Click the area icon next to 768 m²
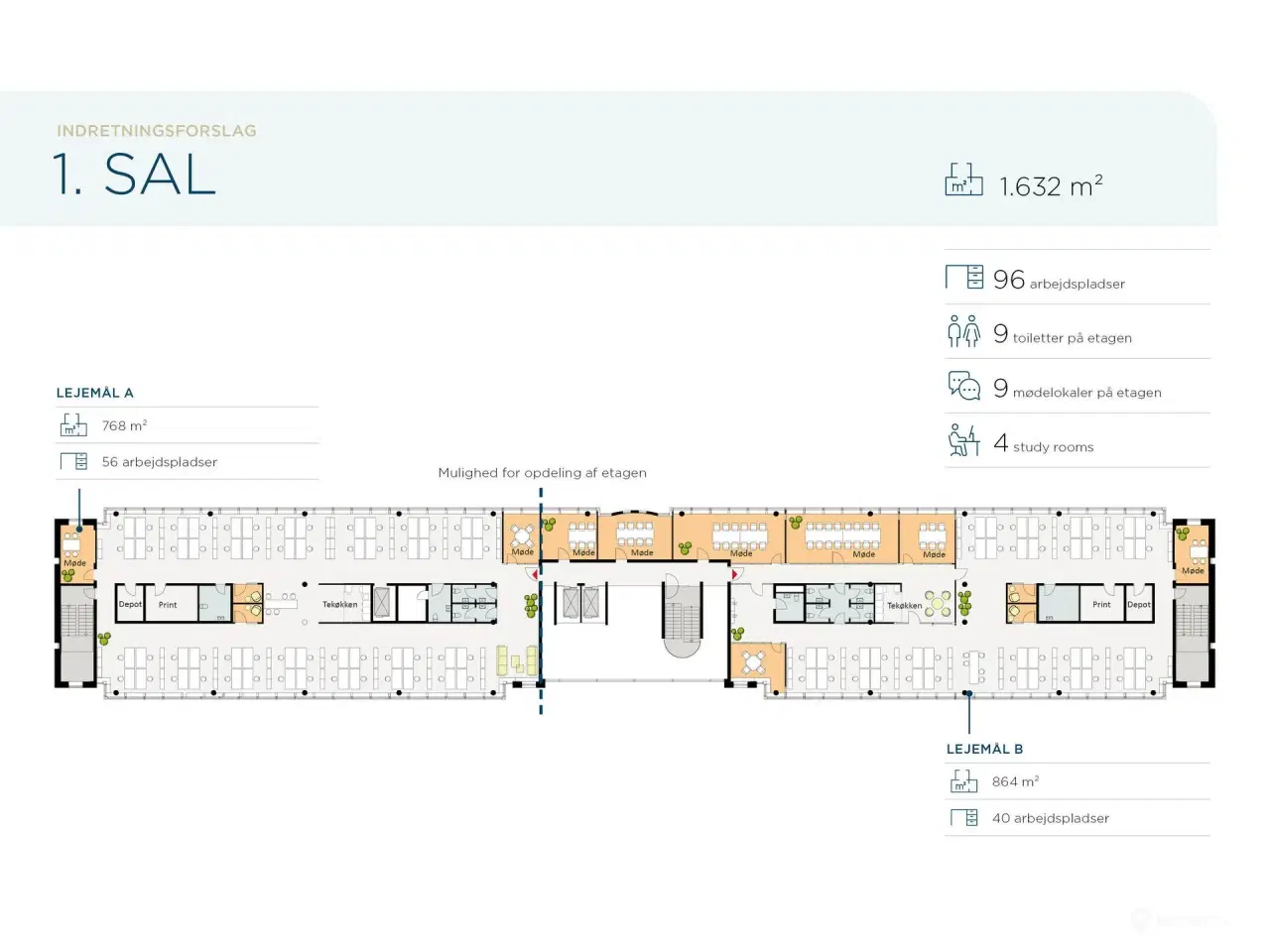This screenshot has width=1270, height=952. [73, 426]
